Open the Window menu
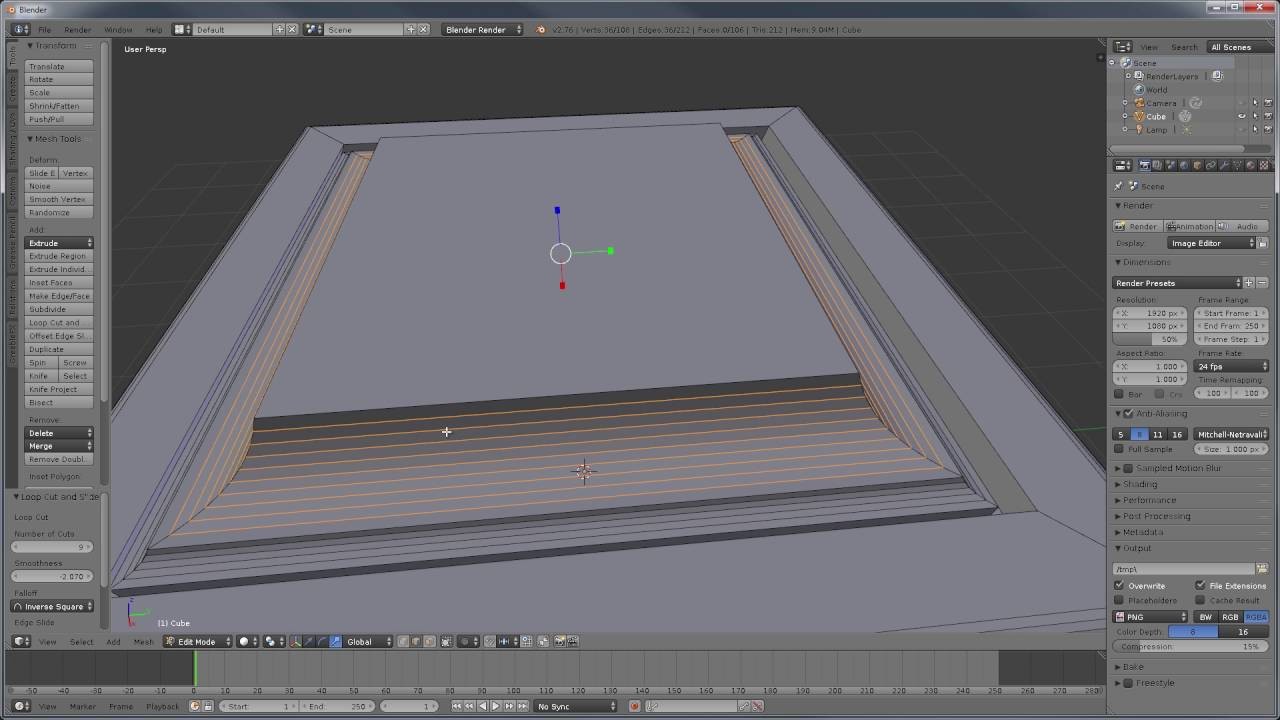 coord(118,29)
